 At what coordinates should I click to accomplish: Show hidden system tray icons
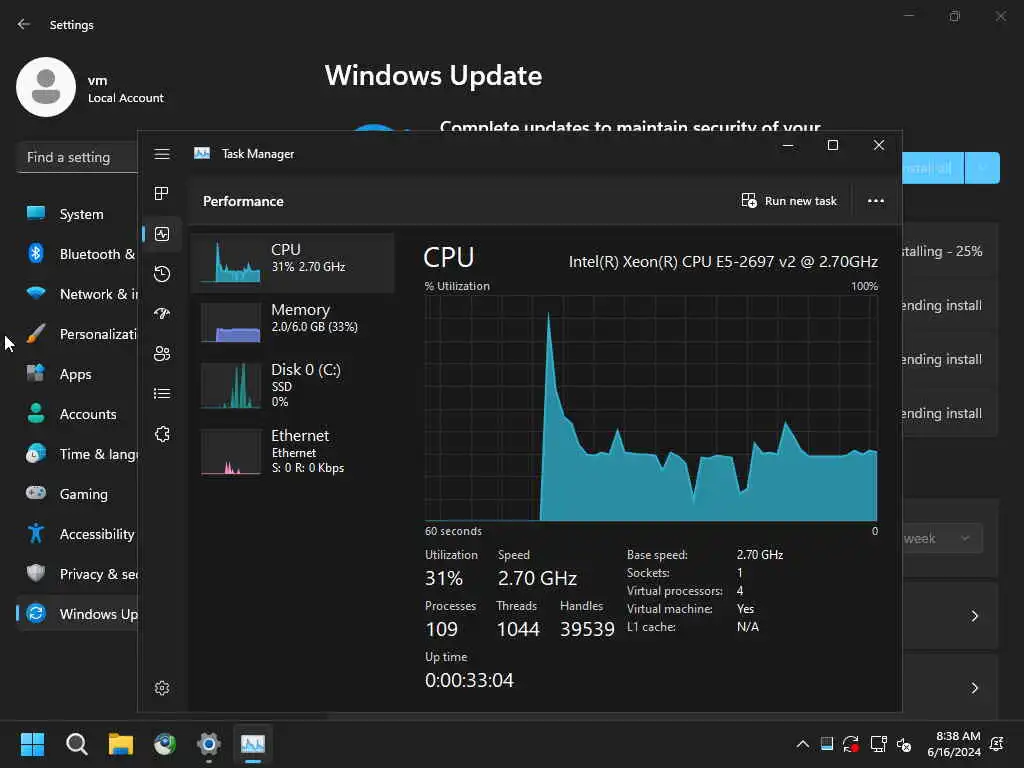803,744
